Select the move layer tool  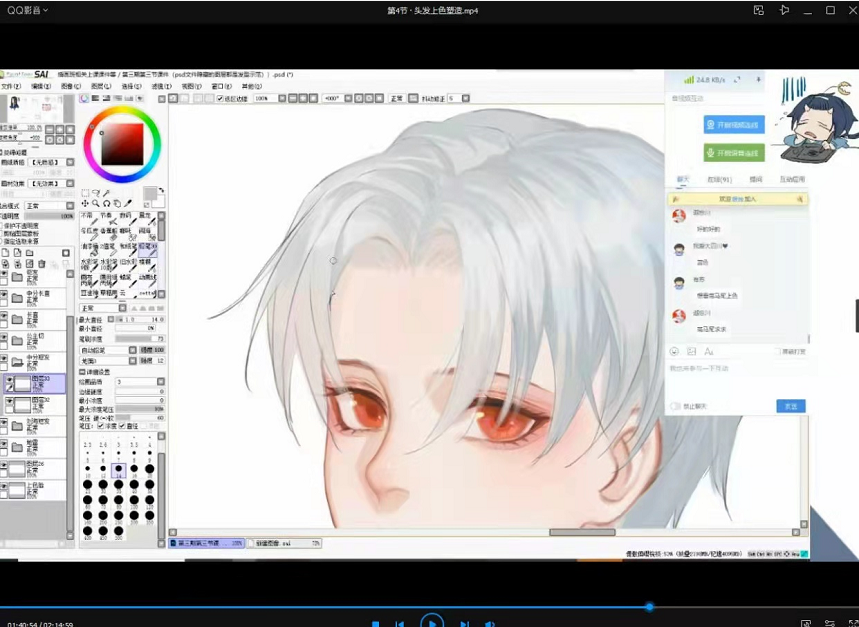(85, 204)
